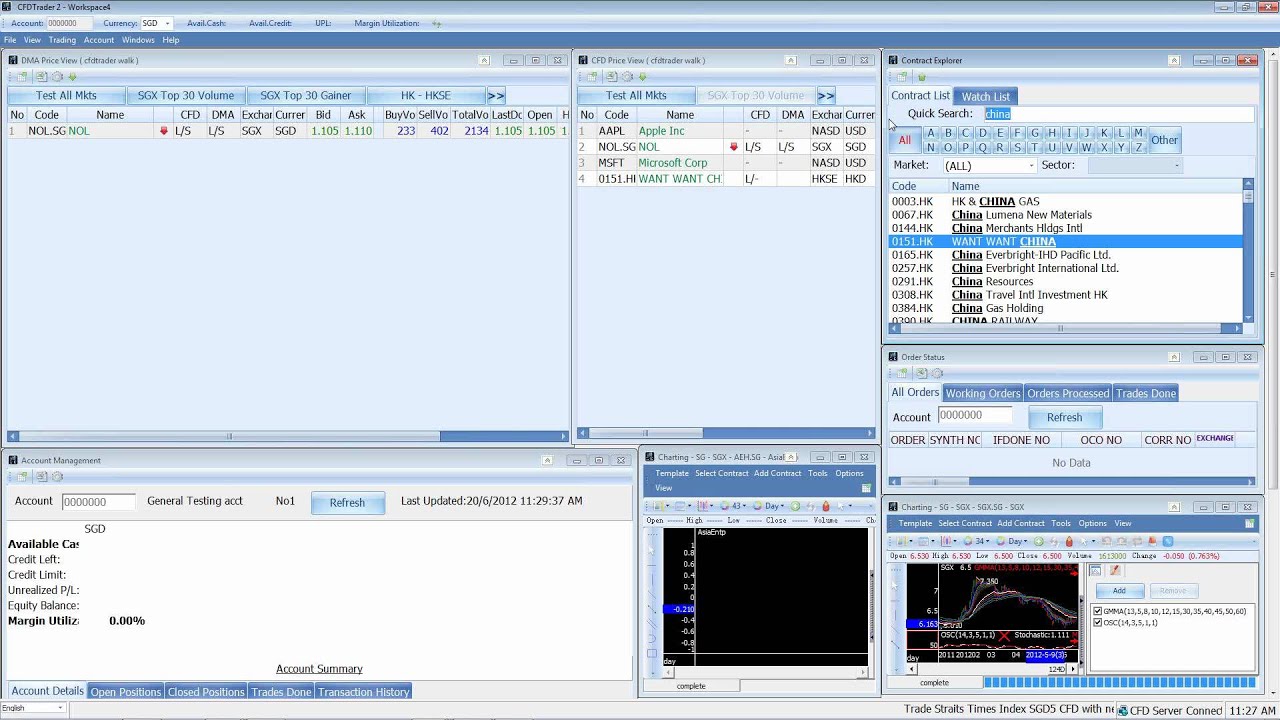
Task: Click grid table icon in DMA Price View toolbar
Action: click(x=21, y=77)
